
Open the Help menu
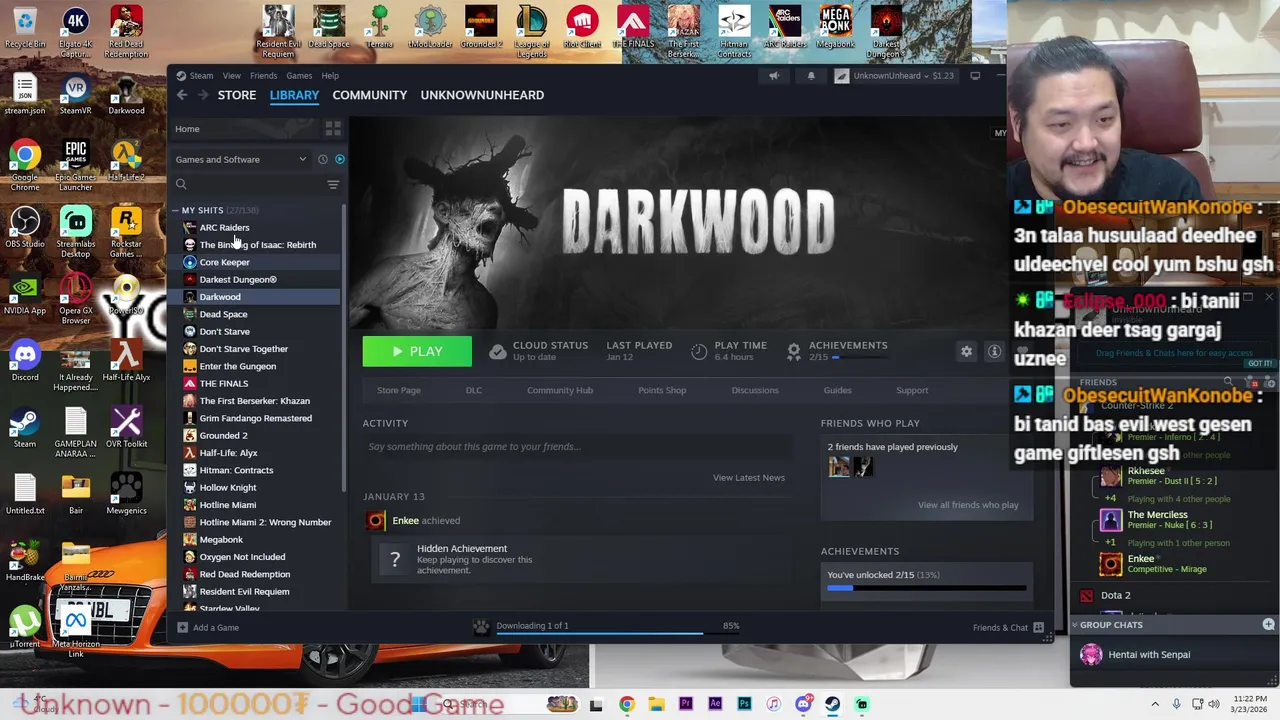(x=330, y=76)
